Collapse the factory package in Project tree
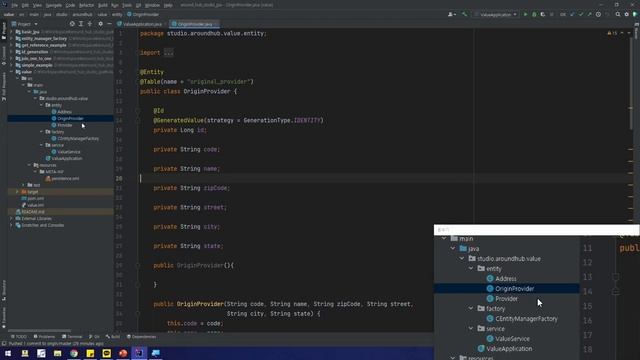 click(x=41, y=132)
